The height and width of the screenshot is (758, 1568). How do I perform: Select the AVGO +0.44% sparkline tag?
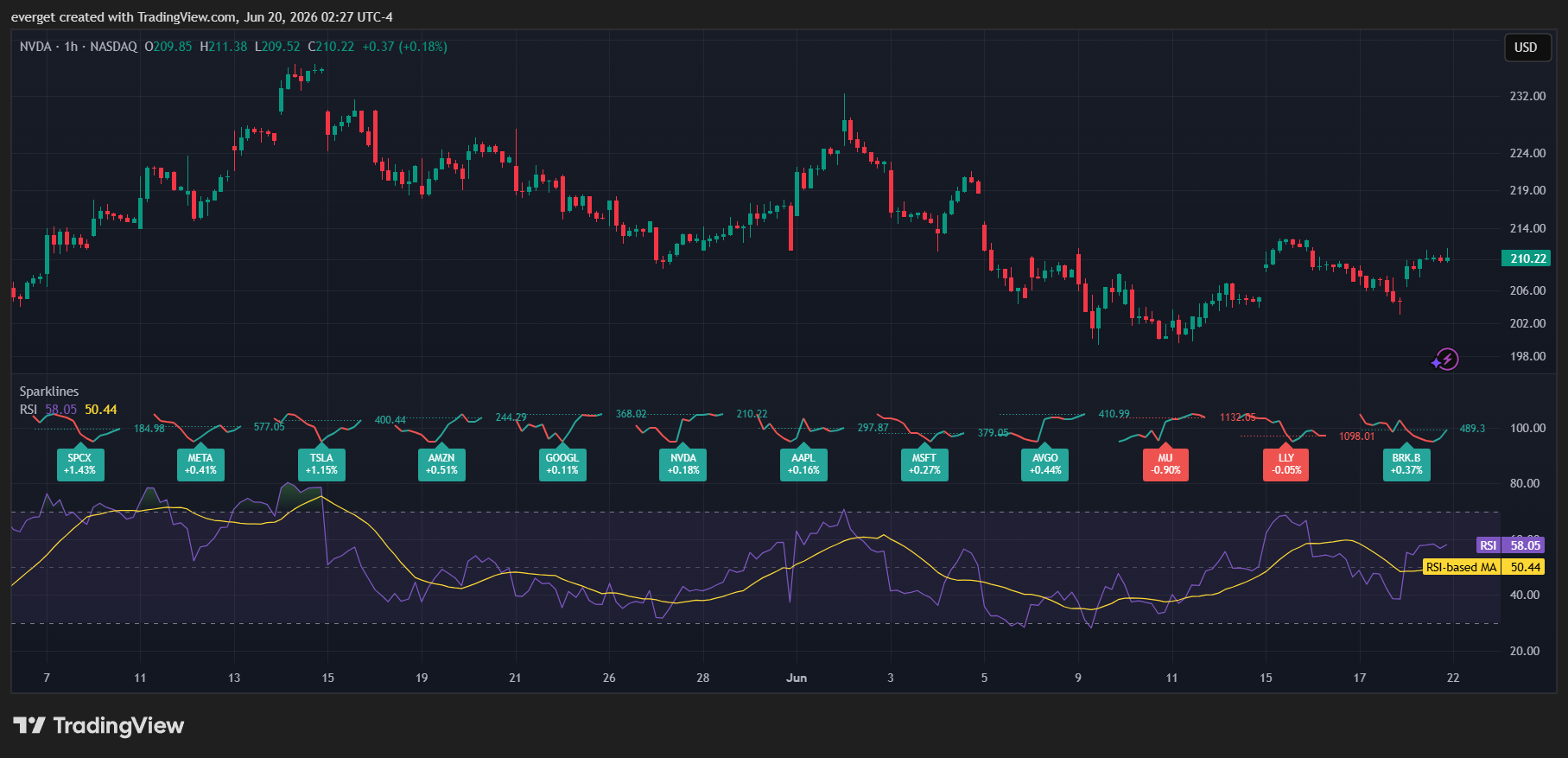[x=1045, y=464]
